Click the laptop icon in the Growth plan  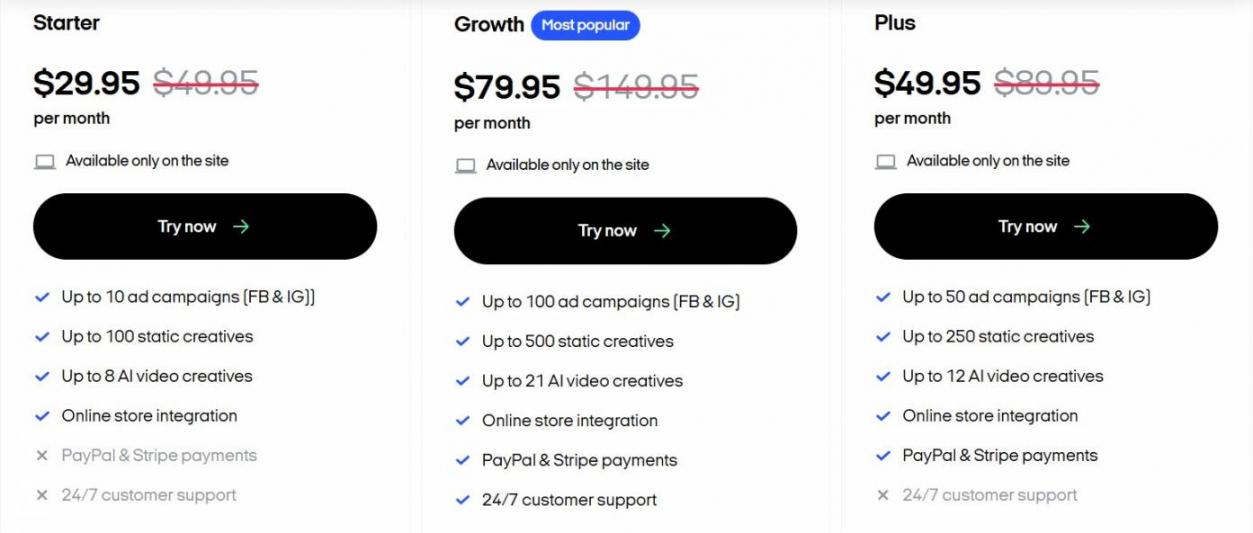click(465, 166)
